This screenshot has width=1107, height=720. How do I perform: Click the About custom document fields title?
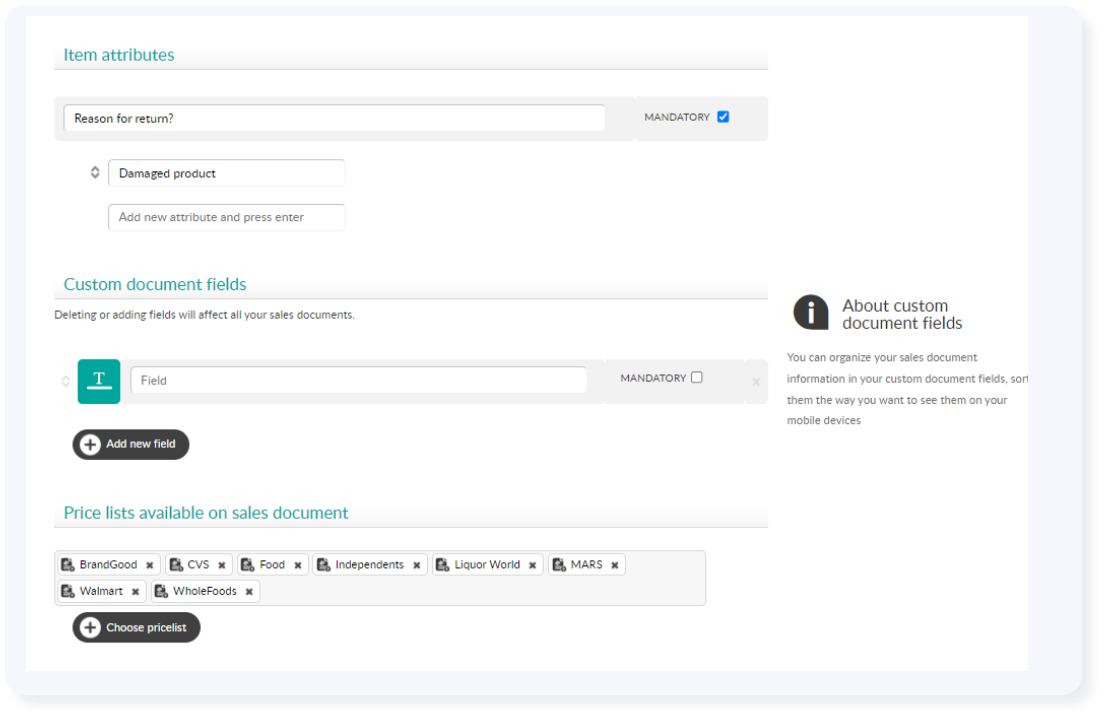(x=902, y=314)
